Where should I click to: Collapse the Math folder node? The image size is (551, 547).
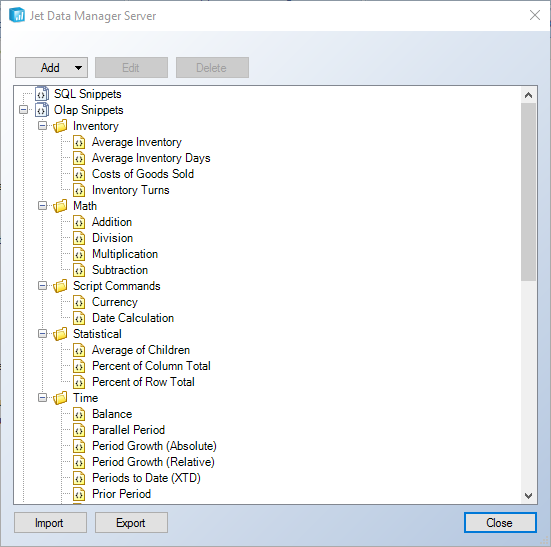(x=42, y=206)
